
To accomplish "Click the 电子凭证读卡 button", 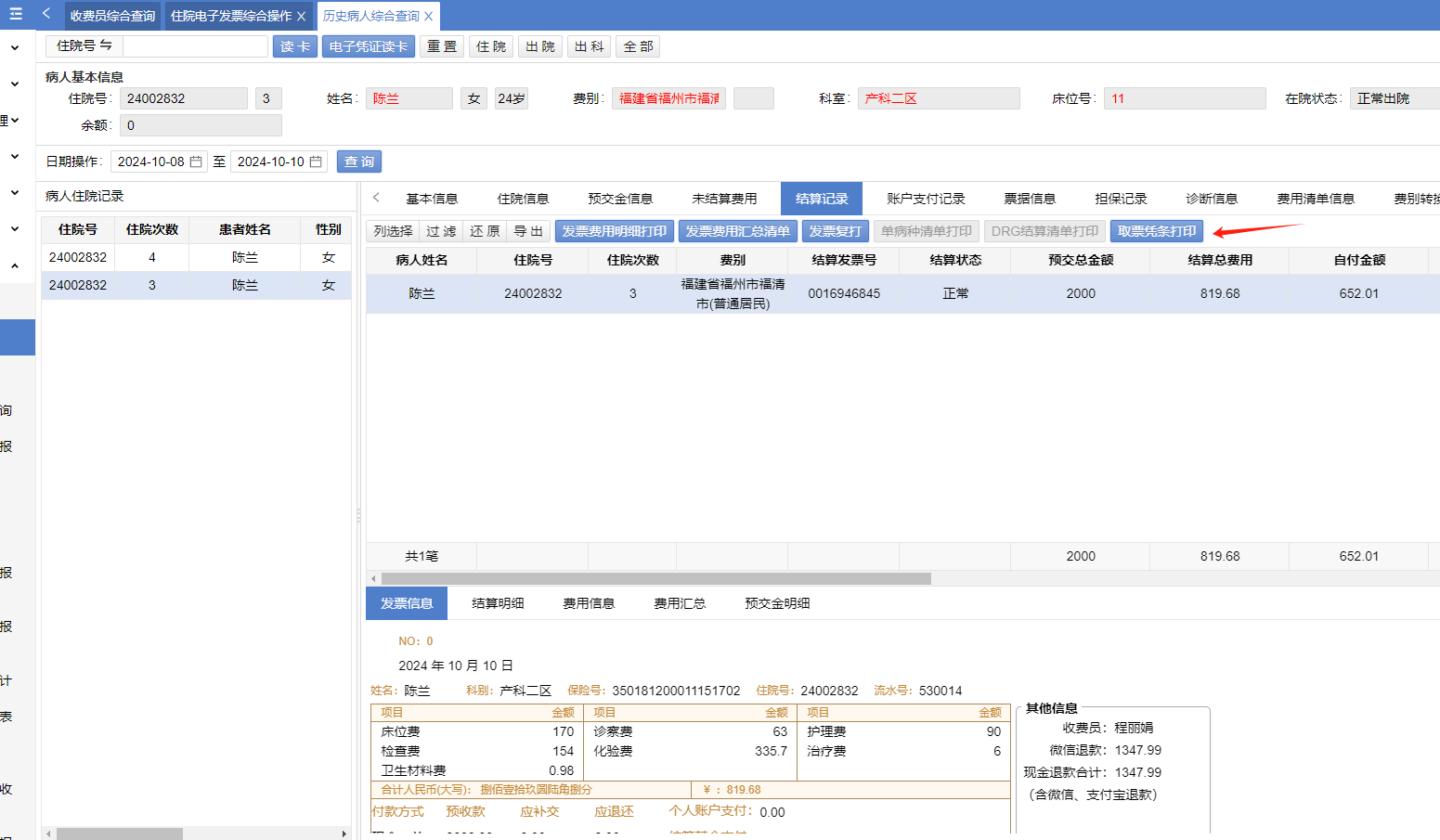I will click(369, 46).
